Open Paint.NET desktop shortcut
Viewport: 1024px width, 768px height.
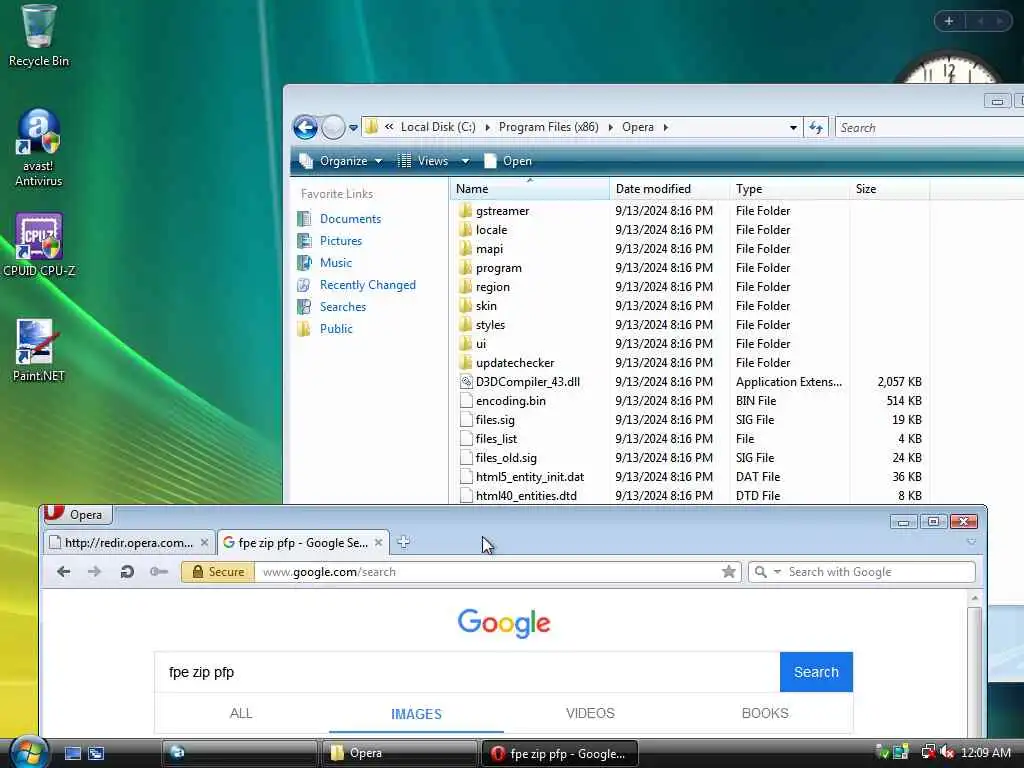(x=38, y=351)
